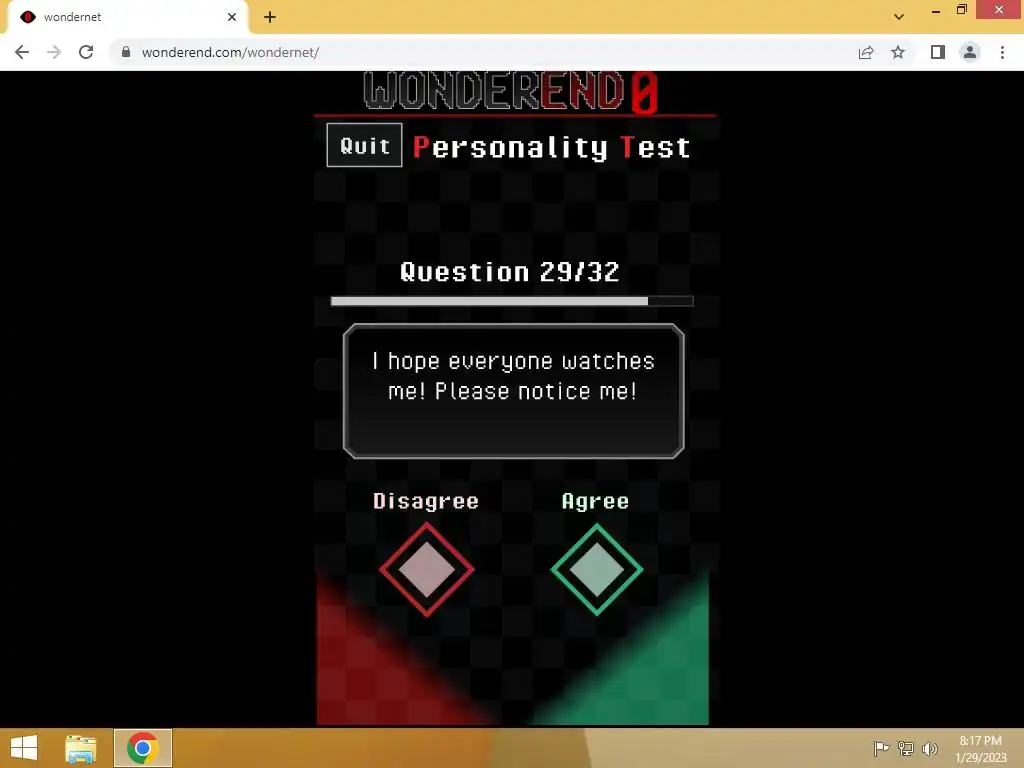Close the wondernet tab
Image resolution: width=1024 pixels, height=768 pixels.
[232, 17]
